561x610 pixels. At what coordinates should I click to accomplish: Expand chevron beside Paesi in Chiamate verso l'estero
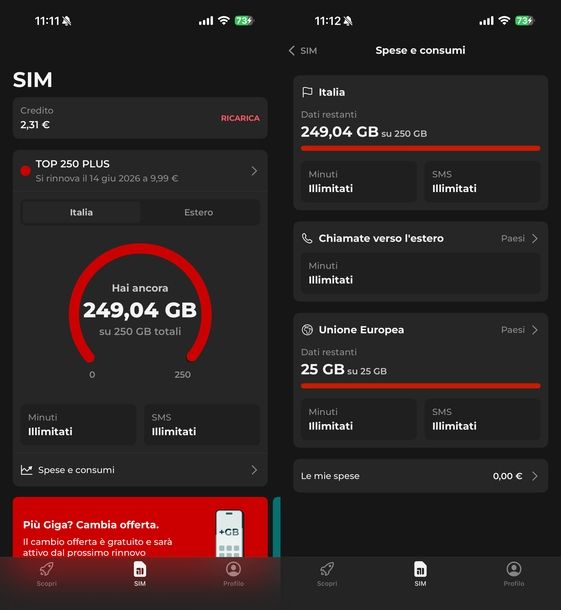tap(535, 238)
